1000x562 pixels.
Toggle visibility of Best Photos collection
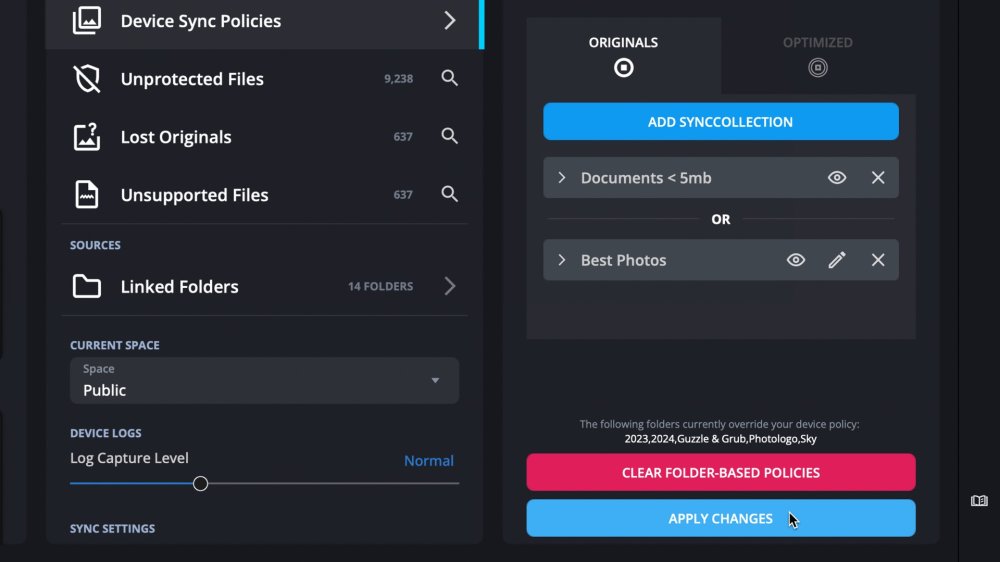tap(796, 260)
